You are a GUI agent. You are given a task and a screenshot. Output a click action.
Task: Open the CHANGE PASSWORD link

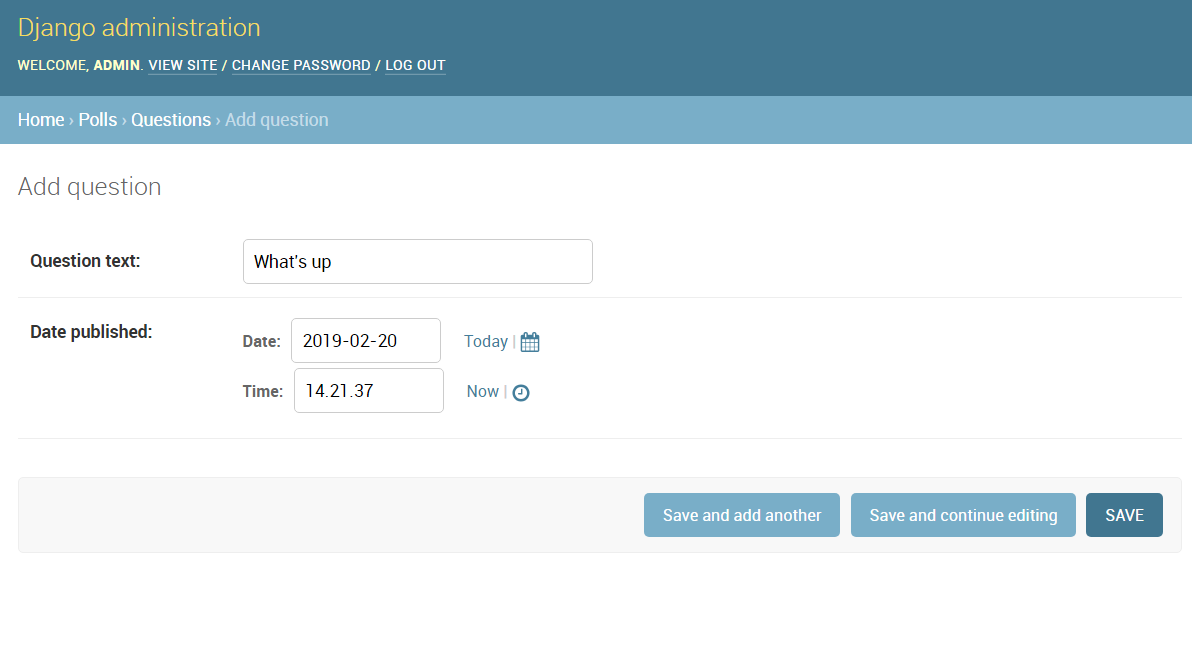301,65
